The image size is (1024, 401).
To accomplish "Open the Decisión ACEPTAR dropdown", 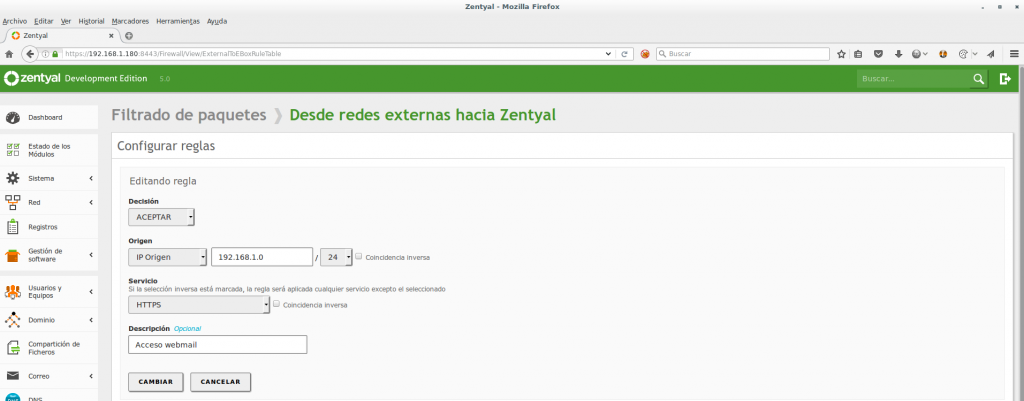I will (x=161, y=218).
